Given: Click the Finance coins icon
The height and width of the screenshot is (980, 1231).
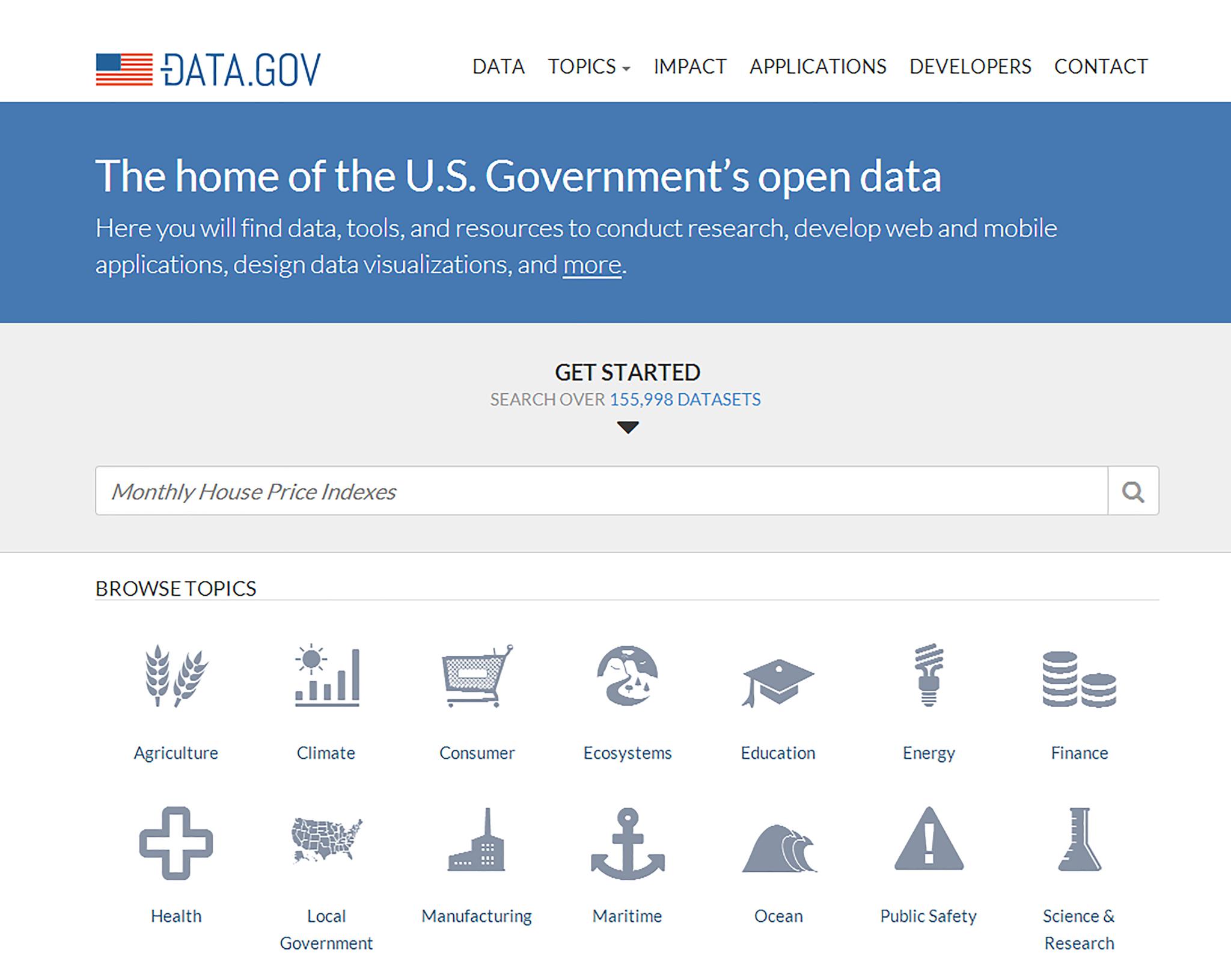Looking at the screenshot, I should (x=1079, y=679).
